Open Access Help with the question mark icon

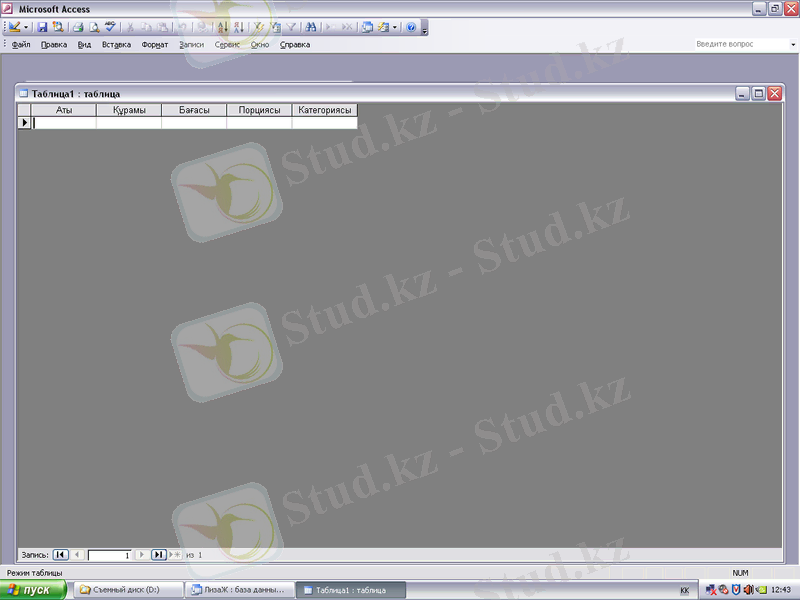[x=411, y=27]
